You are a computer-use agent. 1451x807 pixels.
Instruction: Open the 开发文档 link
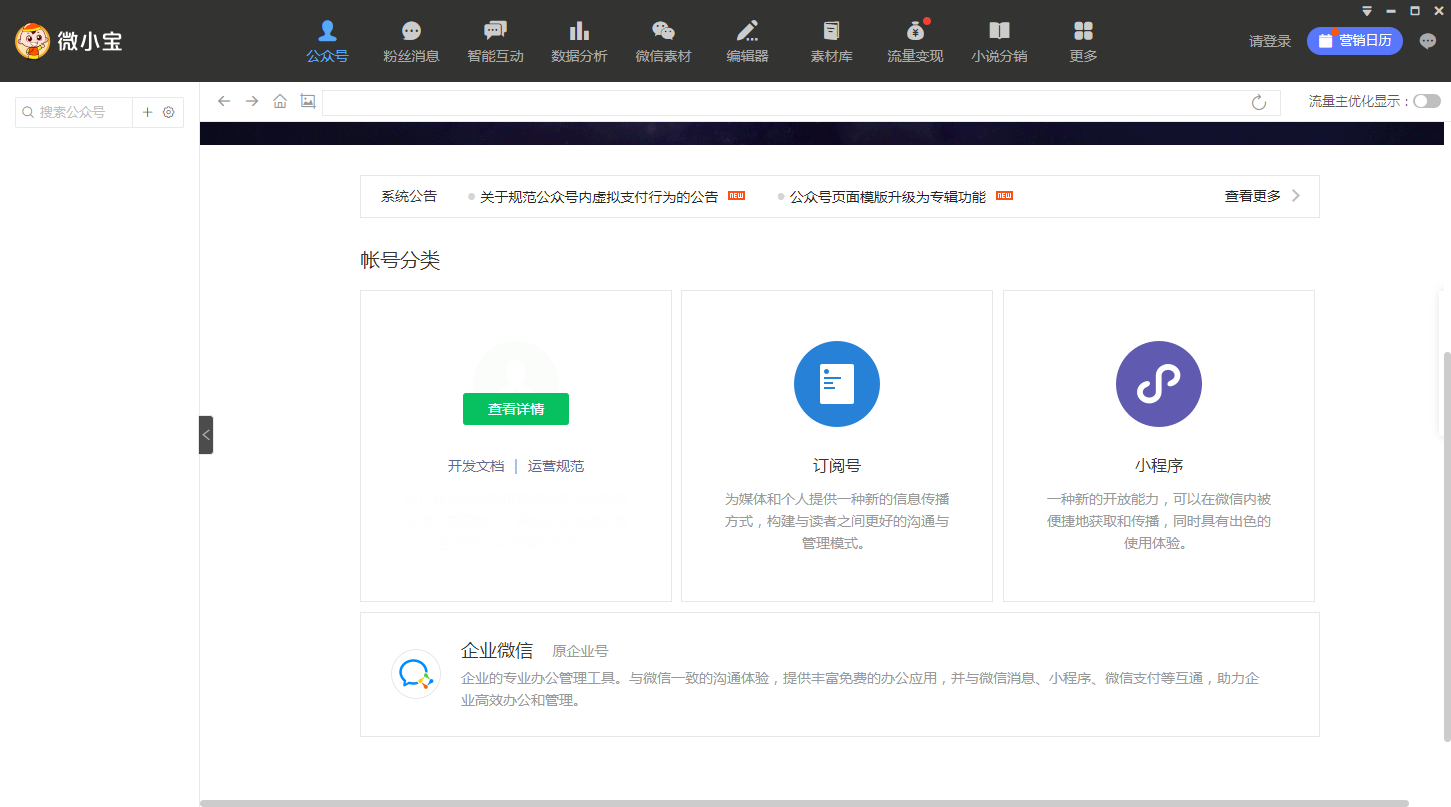476,466
